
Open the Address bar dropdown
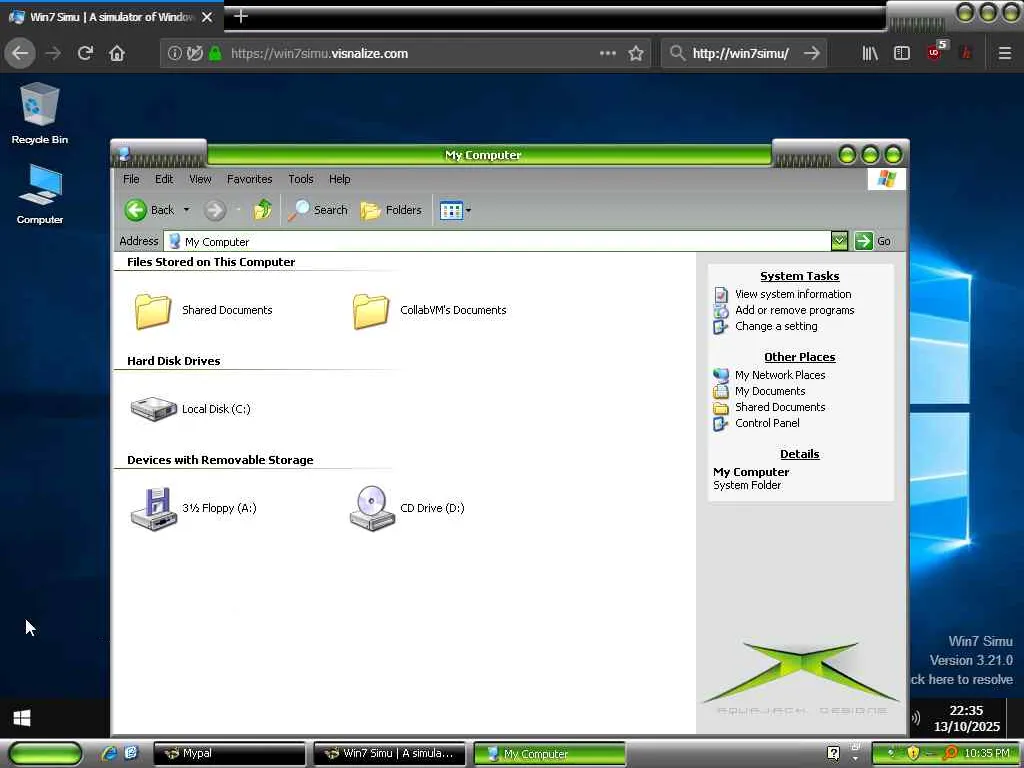pyautogui.click(x=839, y=241)
